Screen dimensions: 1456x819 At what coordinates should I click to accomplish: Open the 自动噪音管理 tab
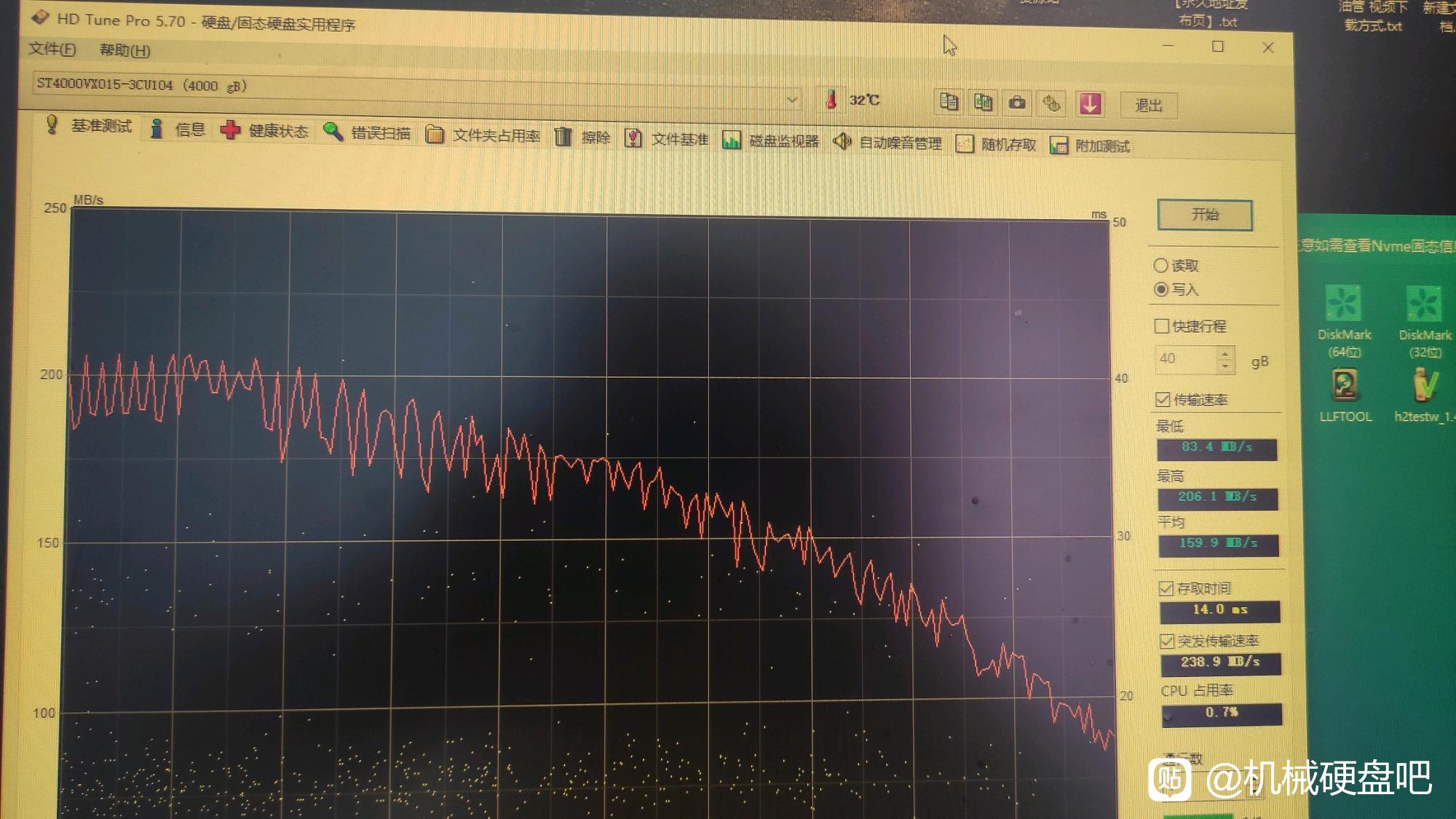[888, 142]
